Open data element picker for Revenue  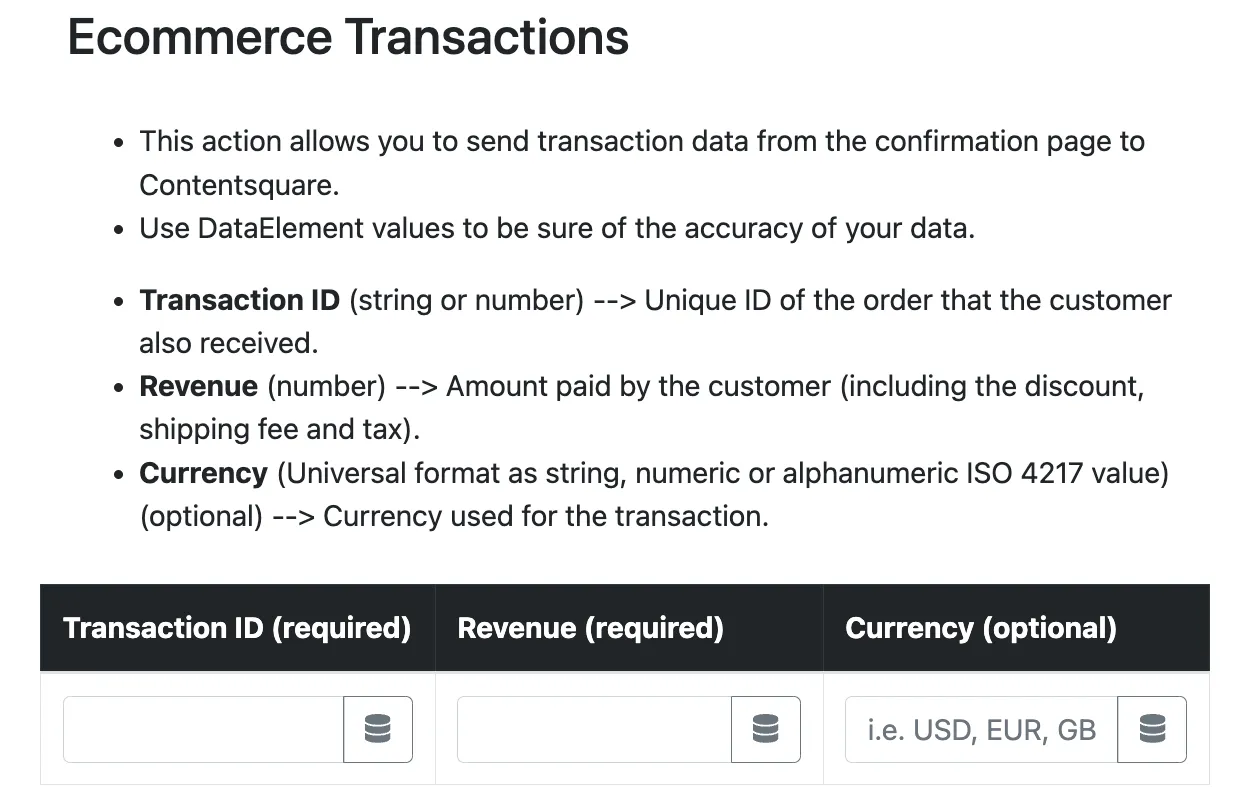pyautogui.click(x=766, y=729)
